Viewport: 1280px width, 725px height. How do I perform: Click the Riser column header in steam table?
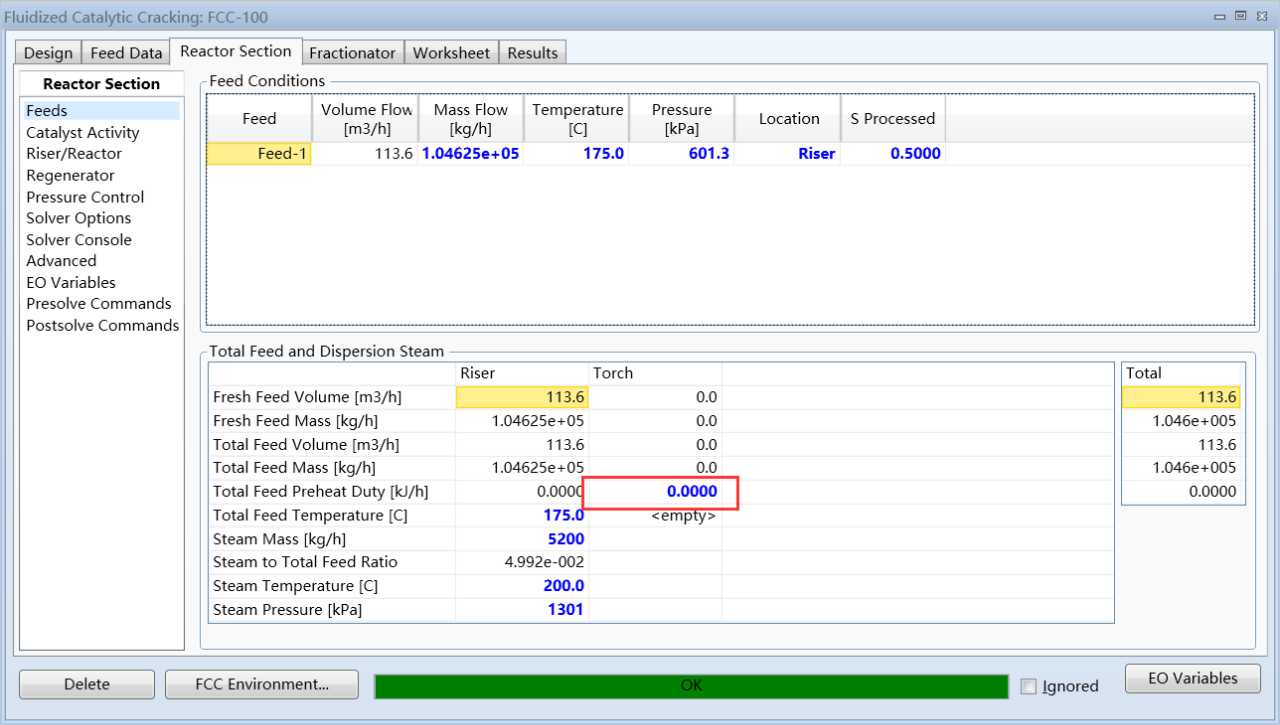[x=522, y=373]
